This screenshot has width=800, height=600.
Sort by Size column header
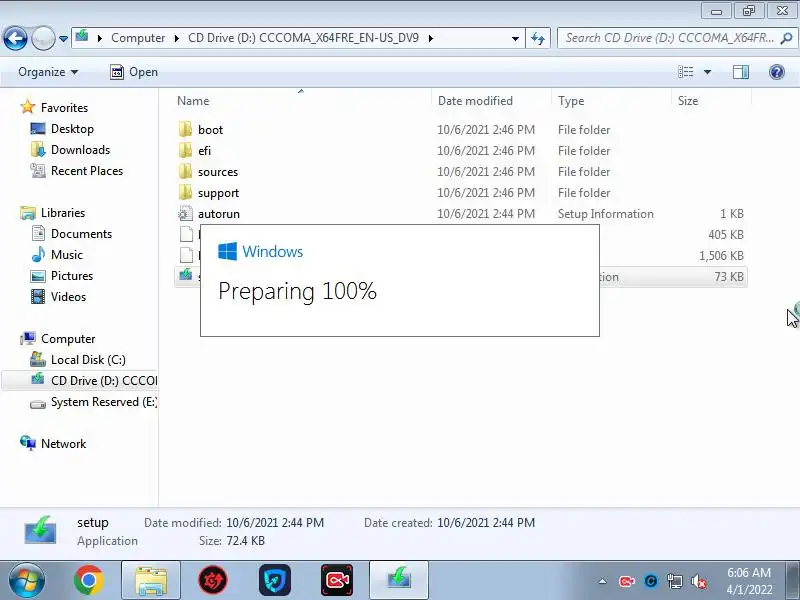click(711, 101)
